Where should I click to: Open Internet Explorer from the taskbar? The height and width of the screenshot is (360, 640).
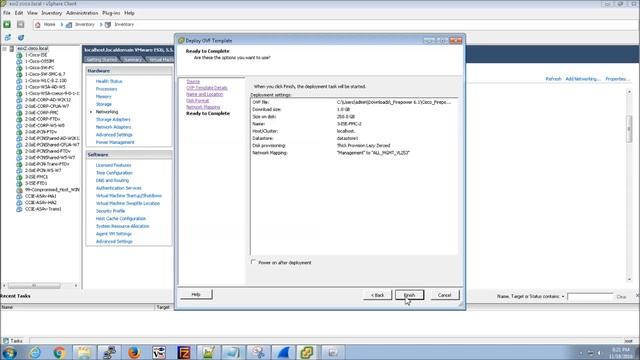point(35,352)
